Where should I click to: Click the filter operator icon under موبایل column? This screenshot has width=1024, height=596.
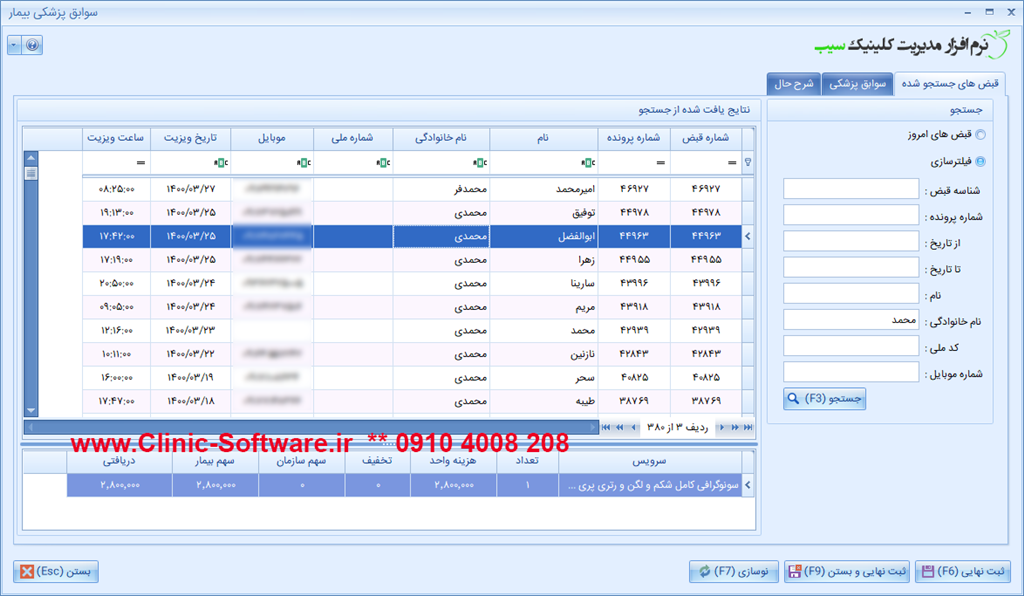(x=305, y=162)
